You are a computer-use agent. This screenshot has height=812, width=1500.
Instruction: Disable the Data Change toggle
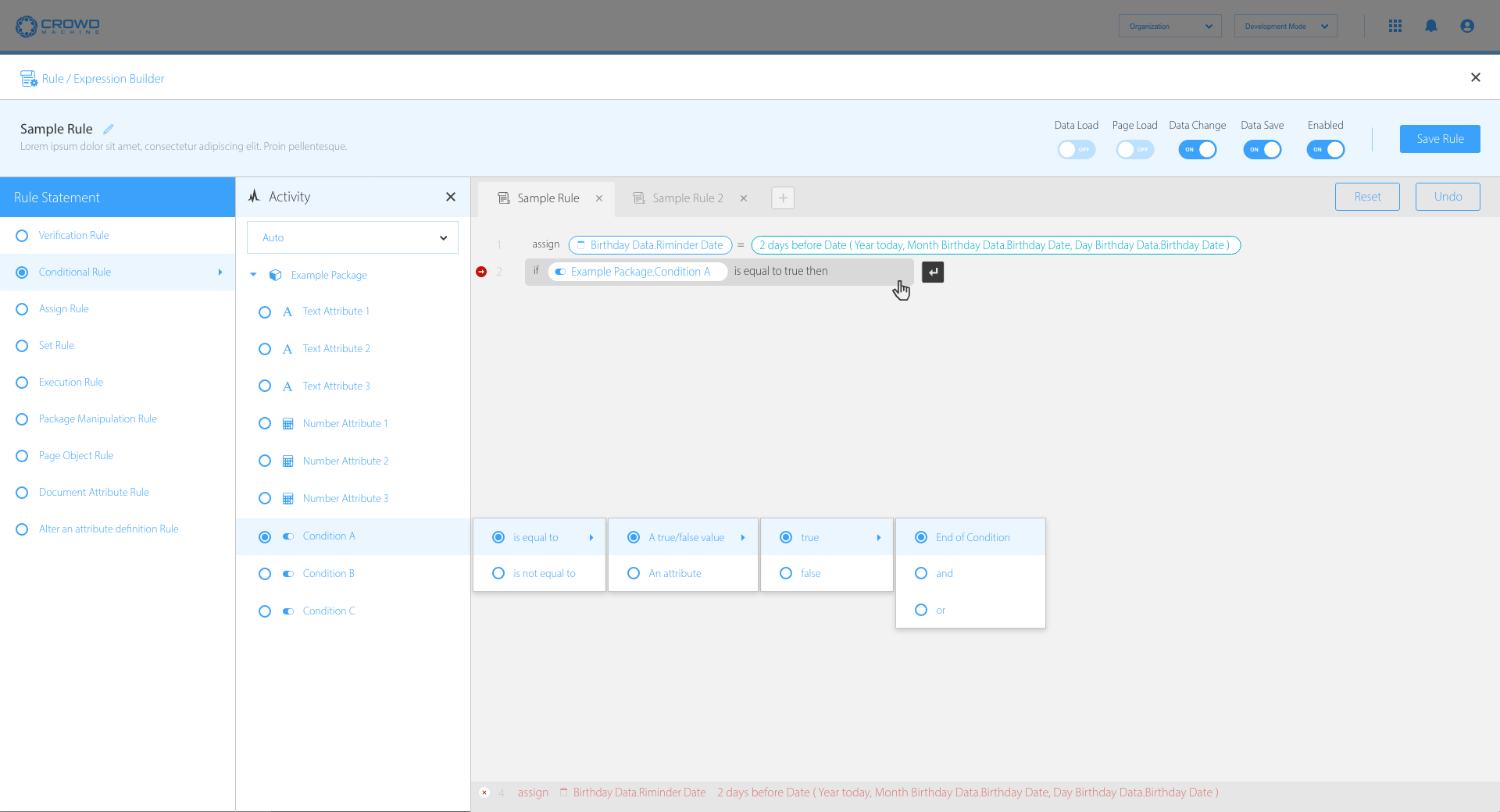click(x=1197, y=149)
